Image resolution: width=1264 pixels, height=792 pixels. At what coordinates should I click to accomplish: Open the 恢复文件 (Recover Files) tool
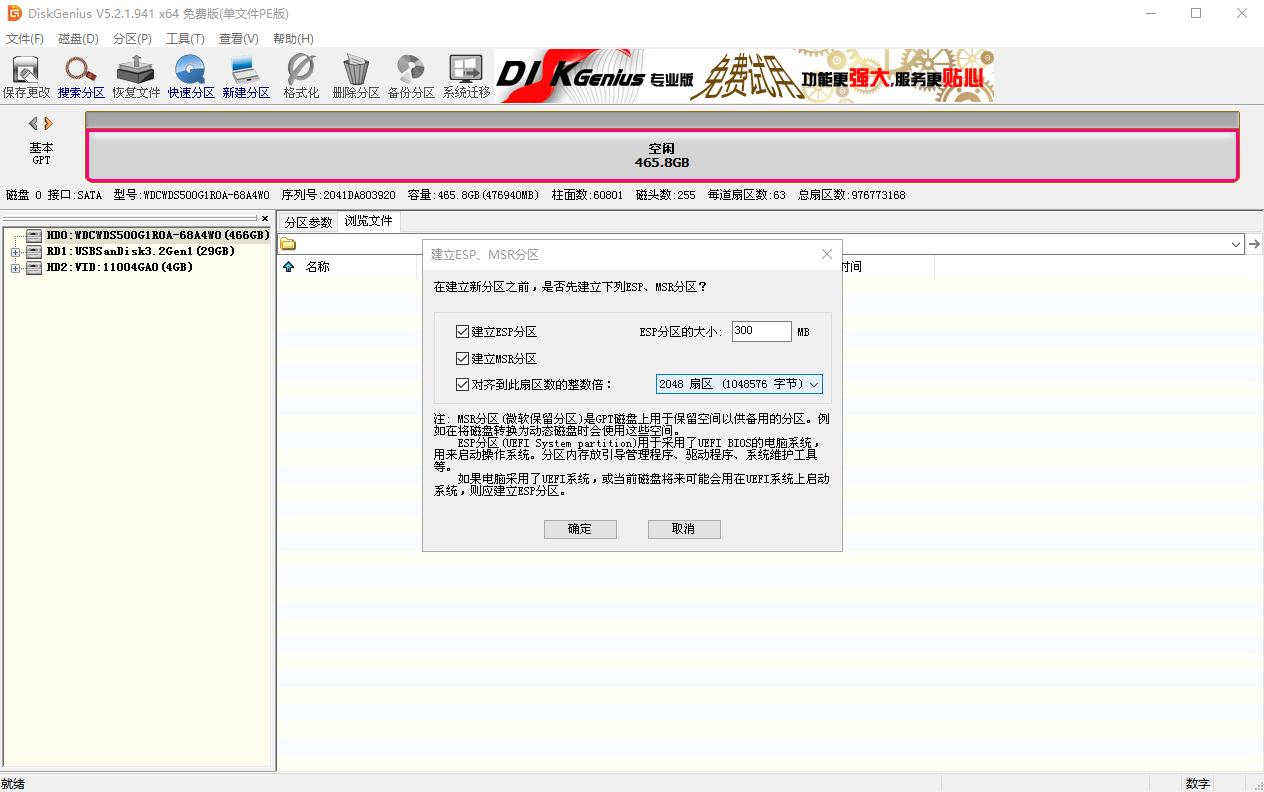coord(135,74)
